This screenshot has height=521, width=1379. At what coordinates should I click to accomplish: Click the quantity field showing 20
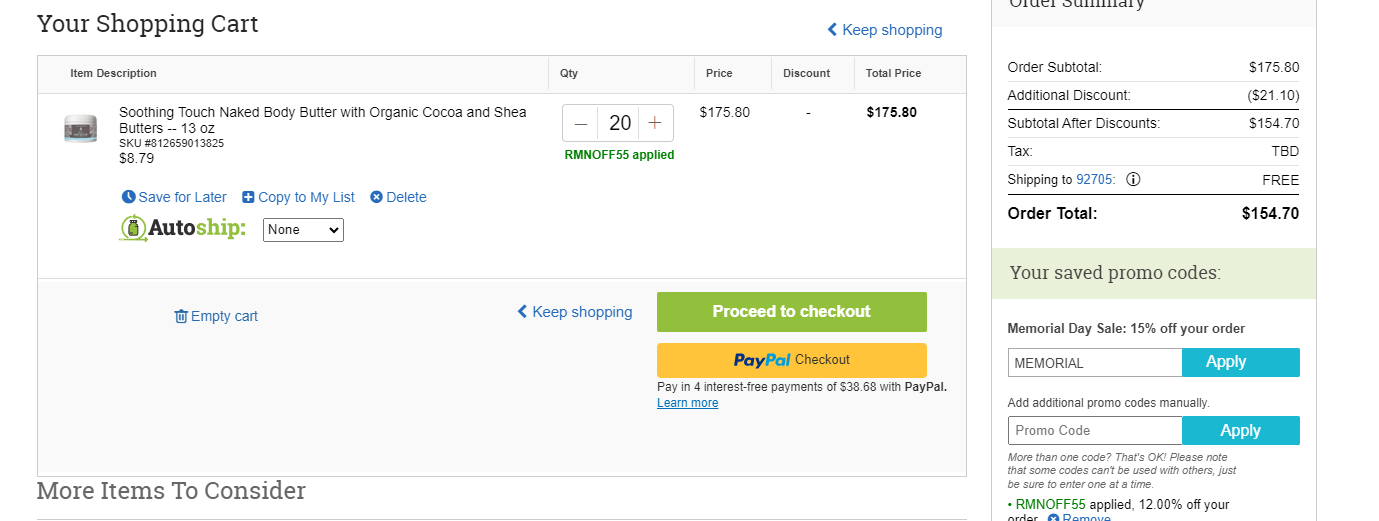pos(619,123)
